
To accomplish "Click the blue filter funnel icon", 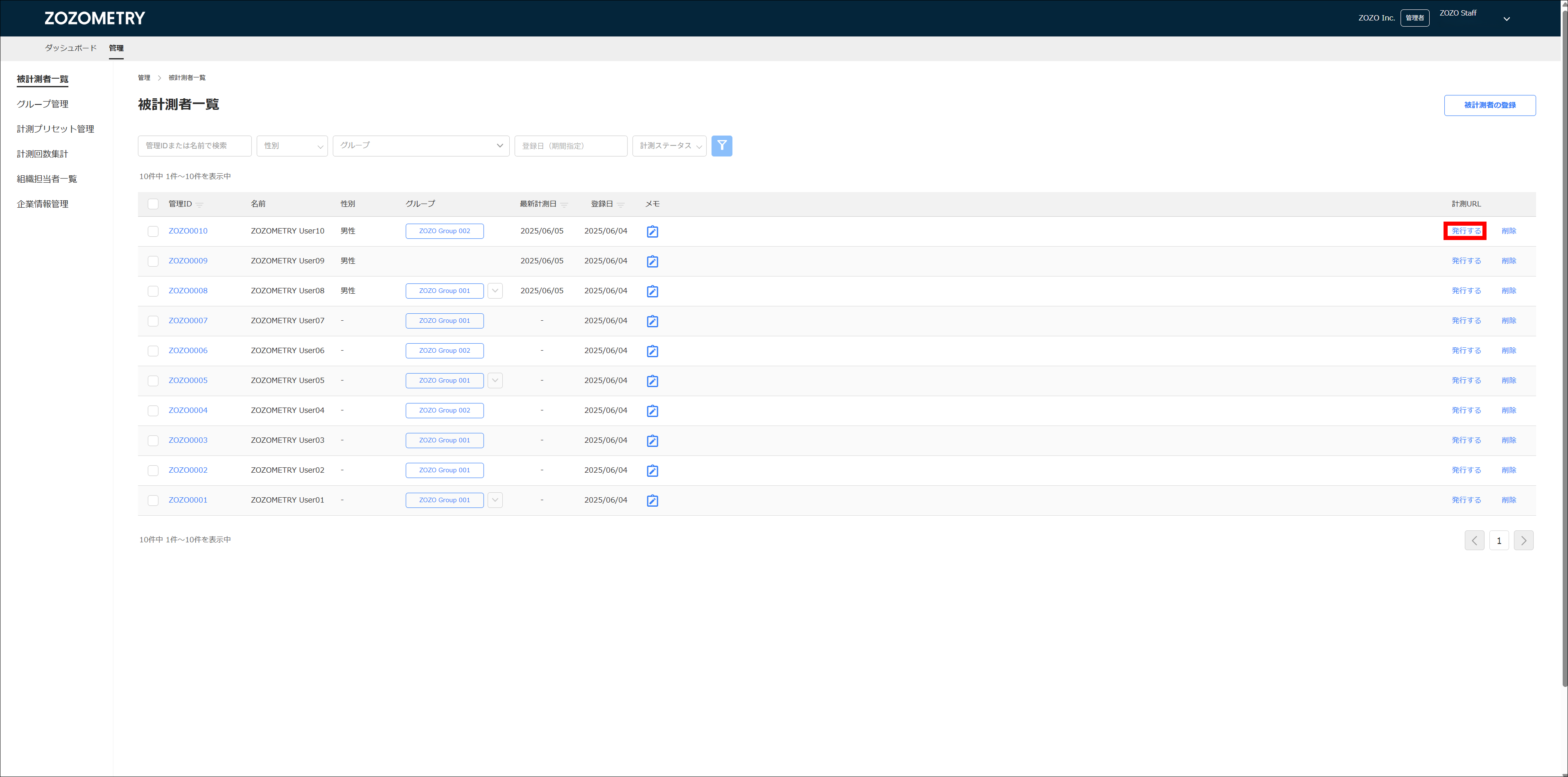I will pos(721,145).
